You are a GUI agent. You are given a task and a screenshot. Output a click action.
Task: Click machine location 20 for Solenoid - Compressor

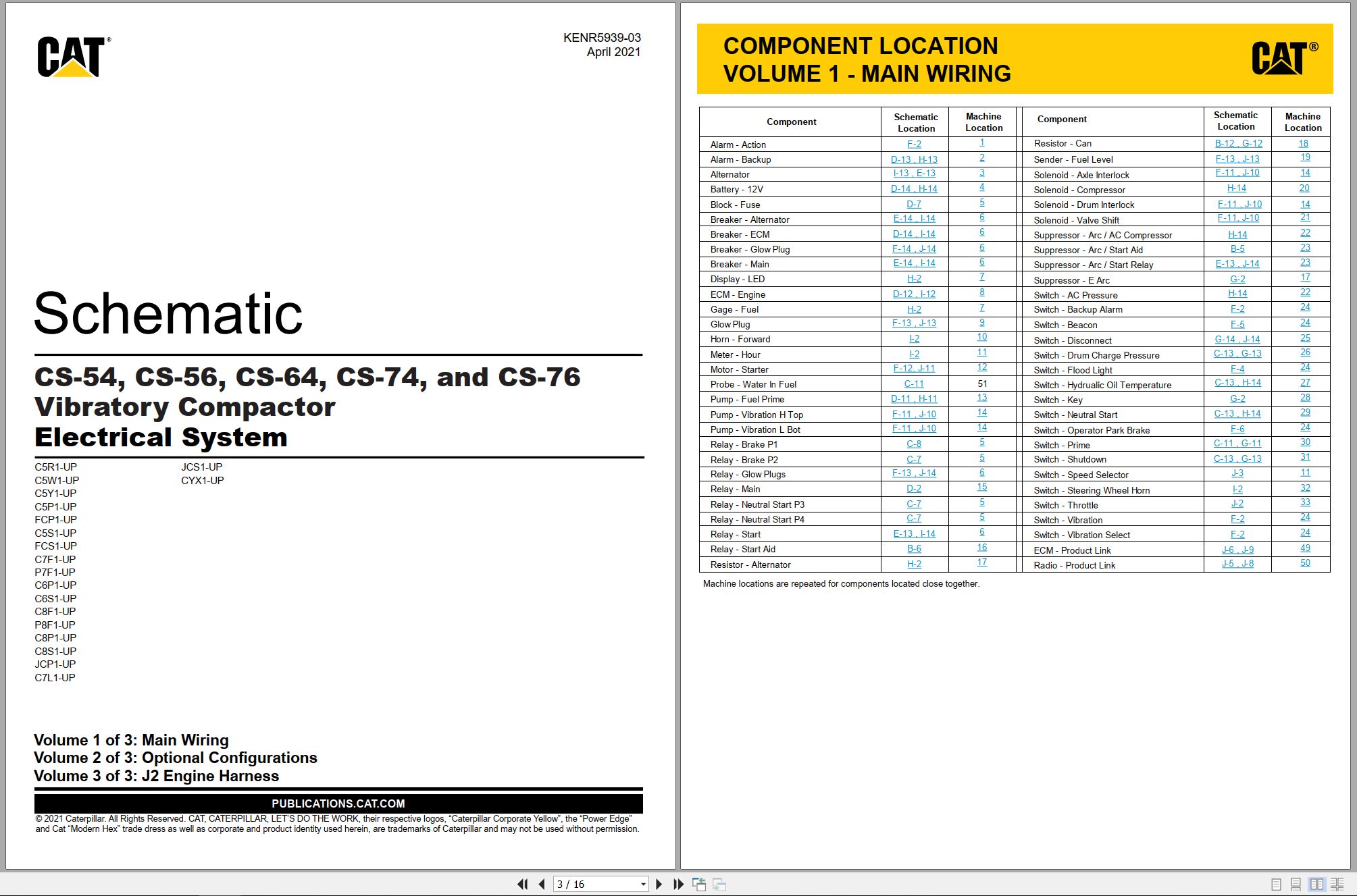tap(1304, 188)
